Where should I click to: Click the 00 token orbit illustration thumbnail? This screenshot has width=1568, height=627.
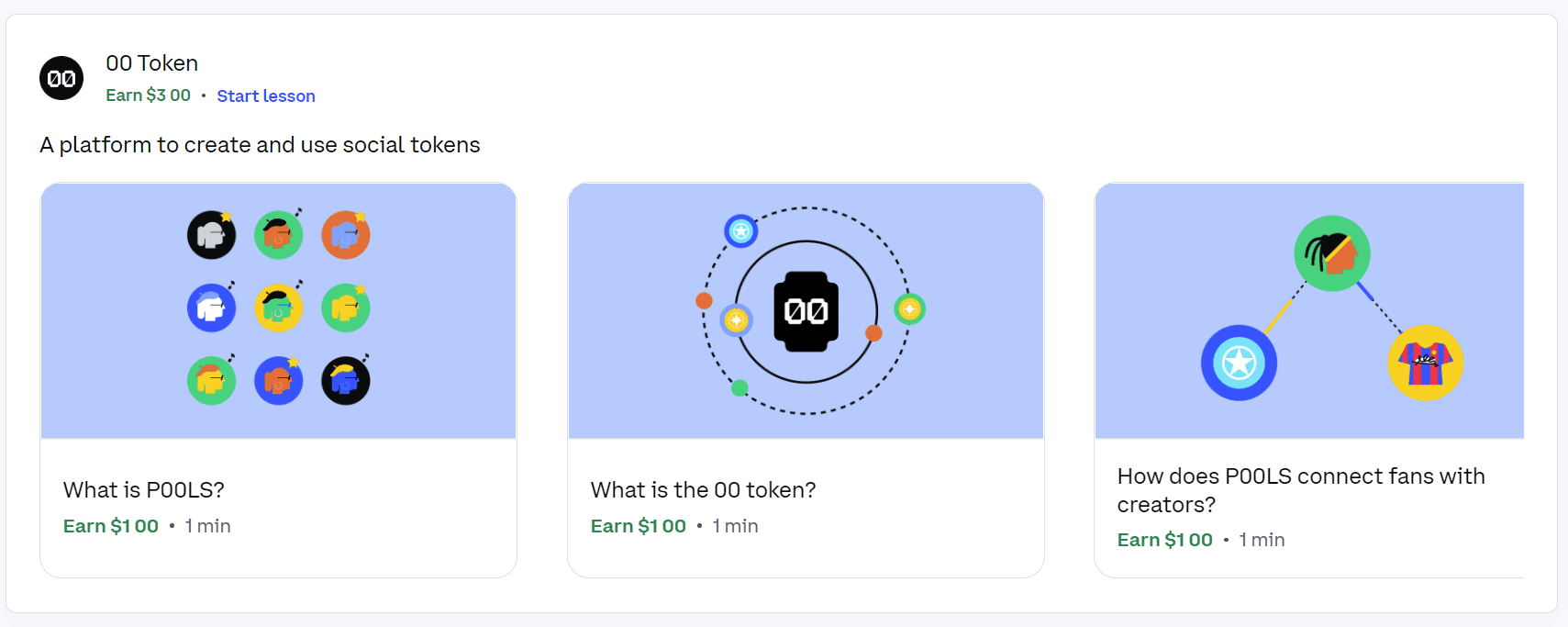pos(806,311)
